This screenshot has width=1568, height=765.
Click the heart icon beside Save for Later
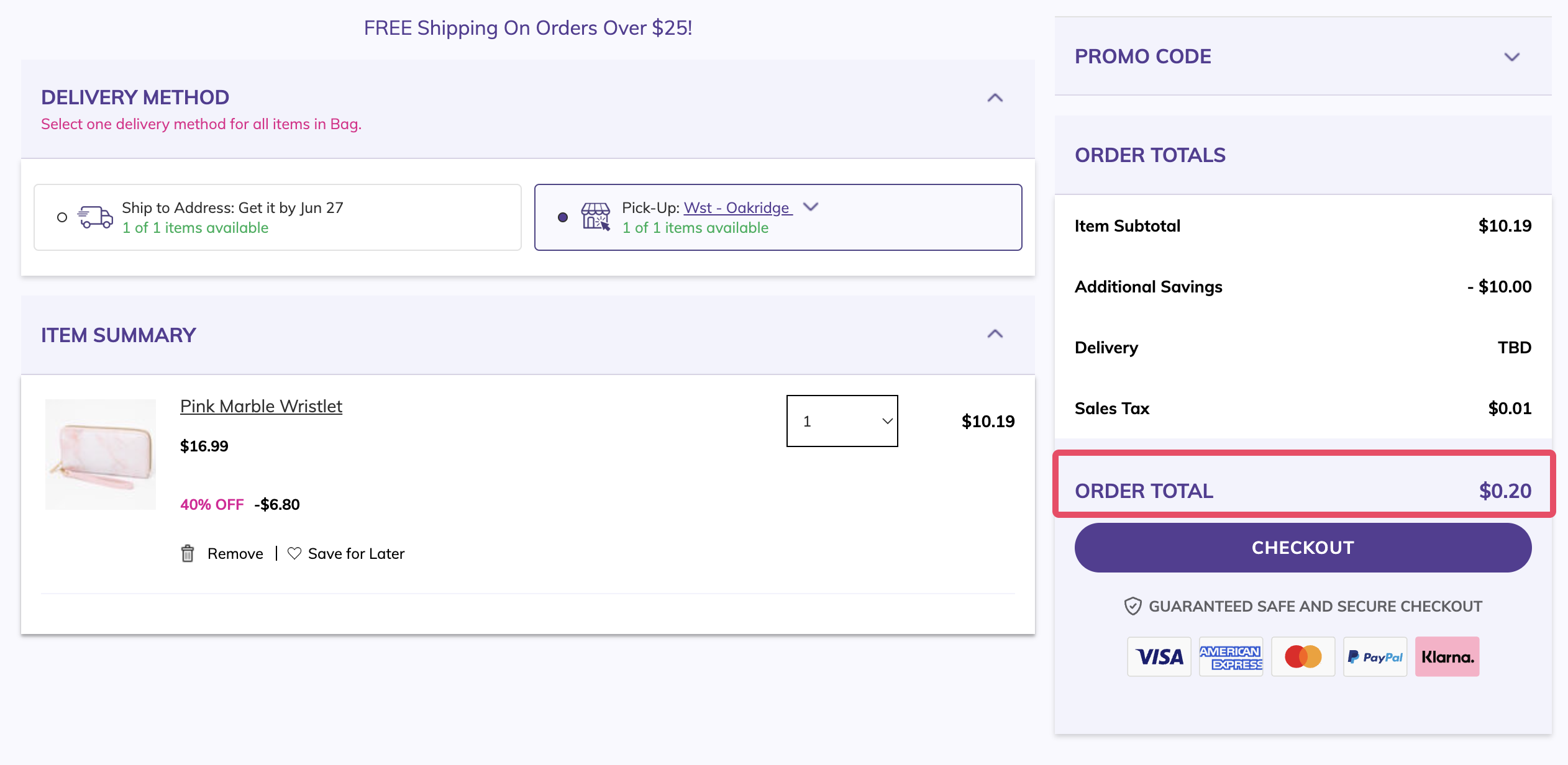click(294, 553)
